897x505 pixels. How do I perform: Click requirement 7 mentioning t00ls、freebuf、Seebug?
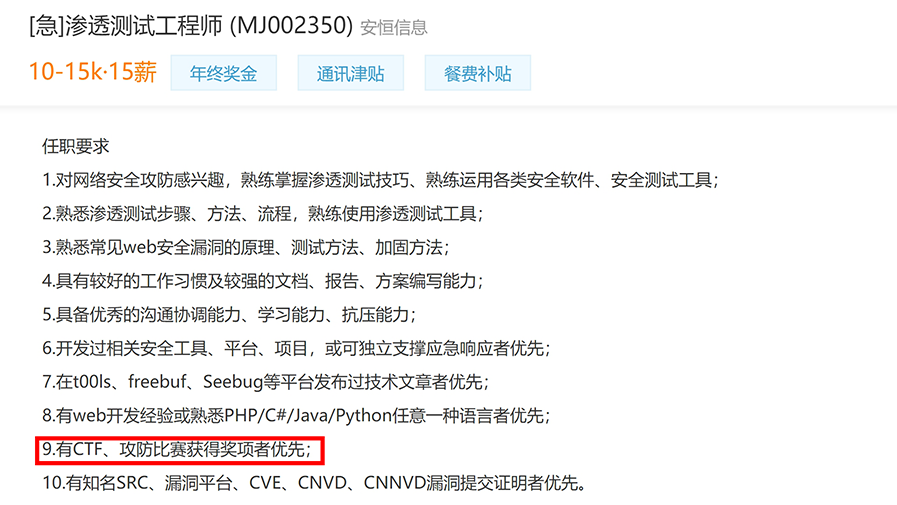(265, 381)
